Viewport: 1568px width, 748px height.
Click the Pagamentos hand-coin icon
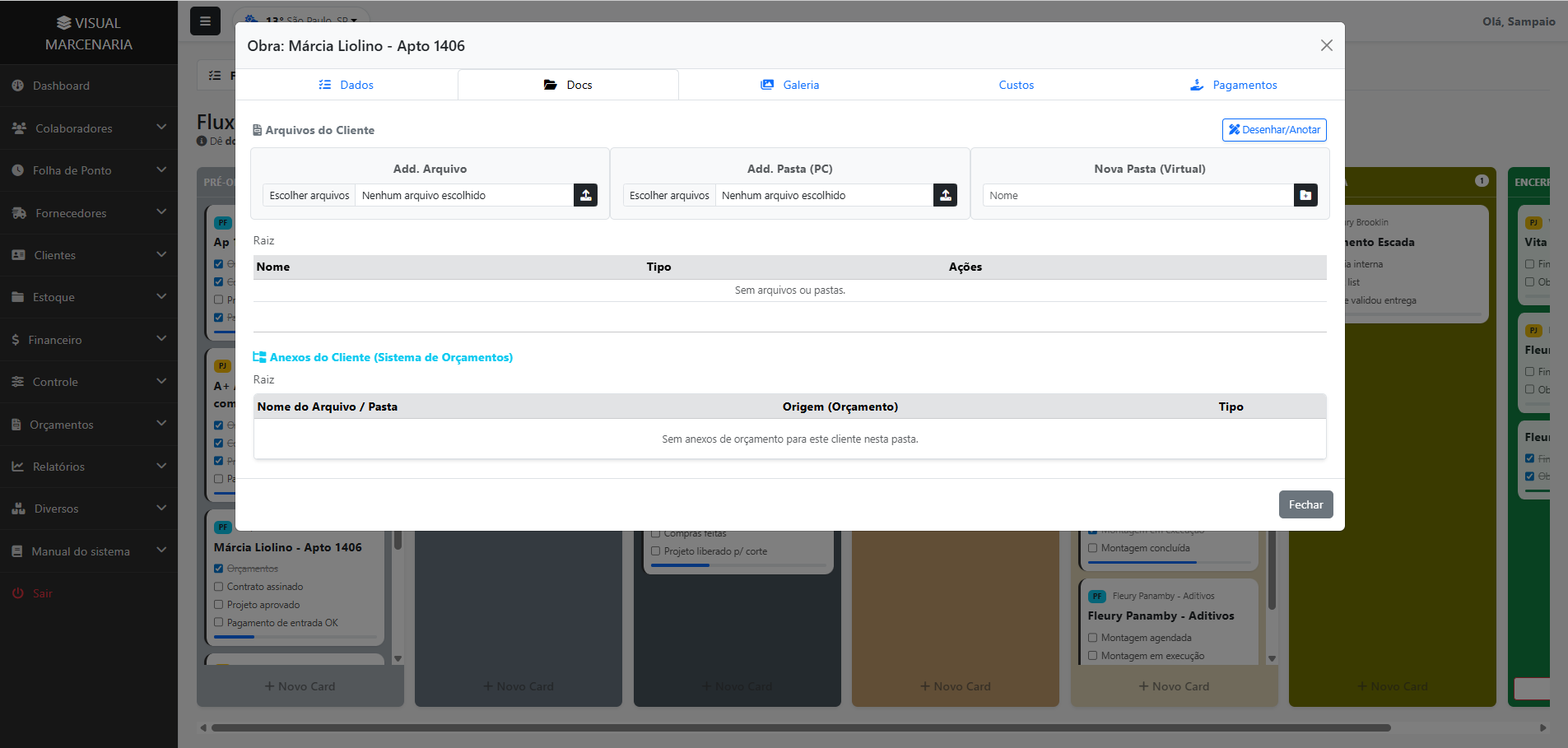click(x=1197, y=85)
